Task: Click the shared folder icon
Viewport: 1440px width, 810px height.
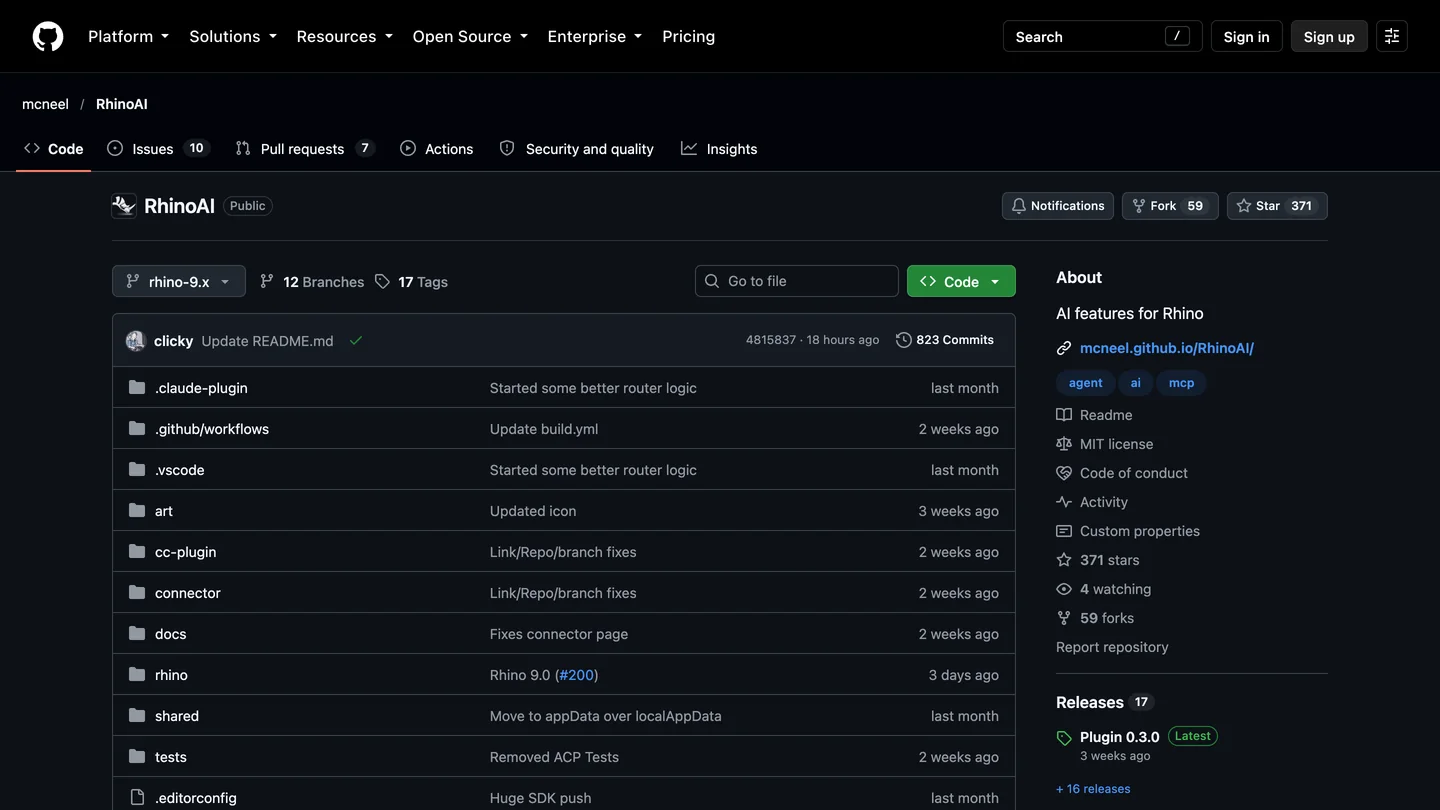Action: tap(137, 716)
